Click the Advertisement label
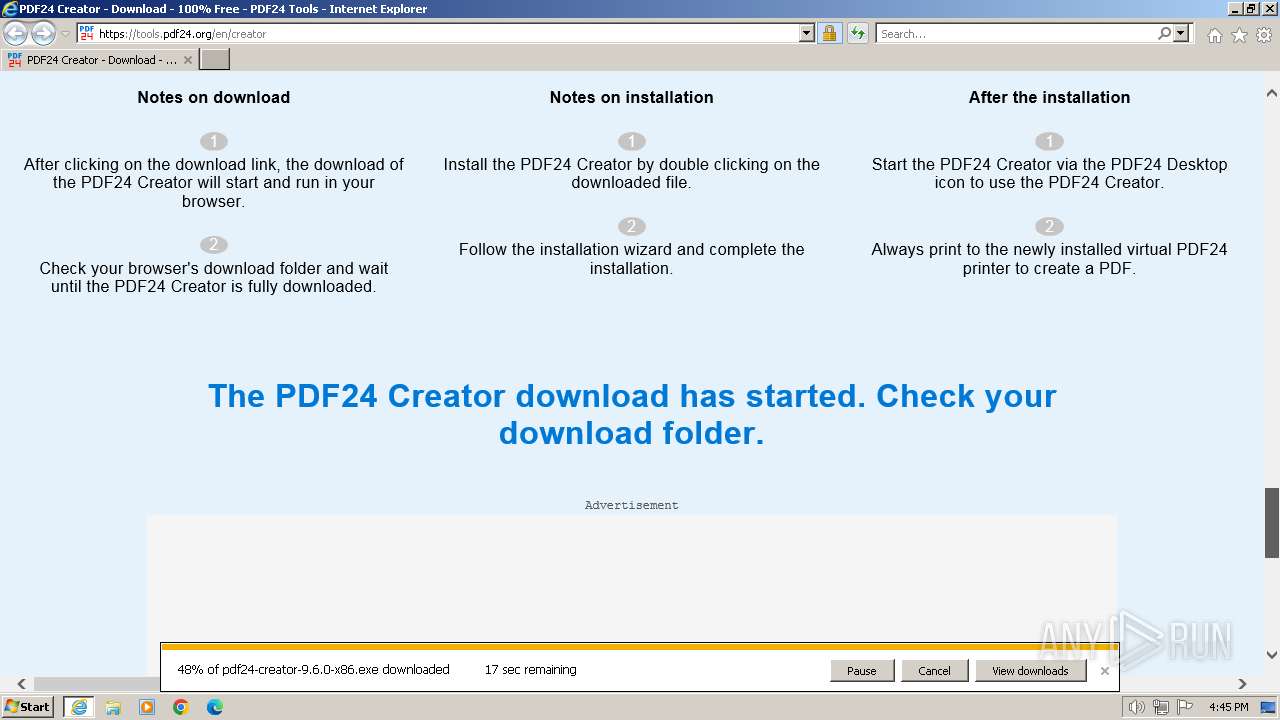Screen dimensions: 1280x720 pos(631,505)
